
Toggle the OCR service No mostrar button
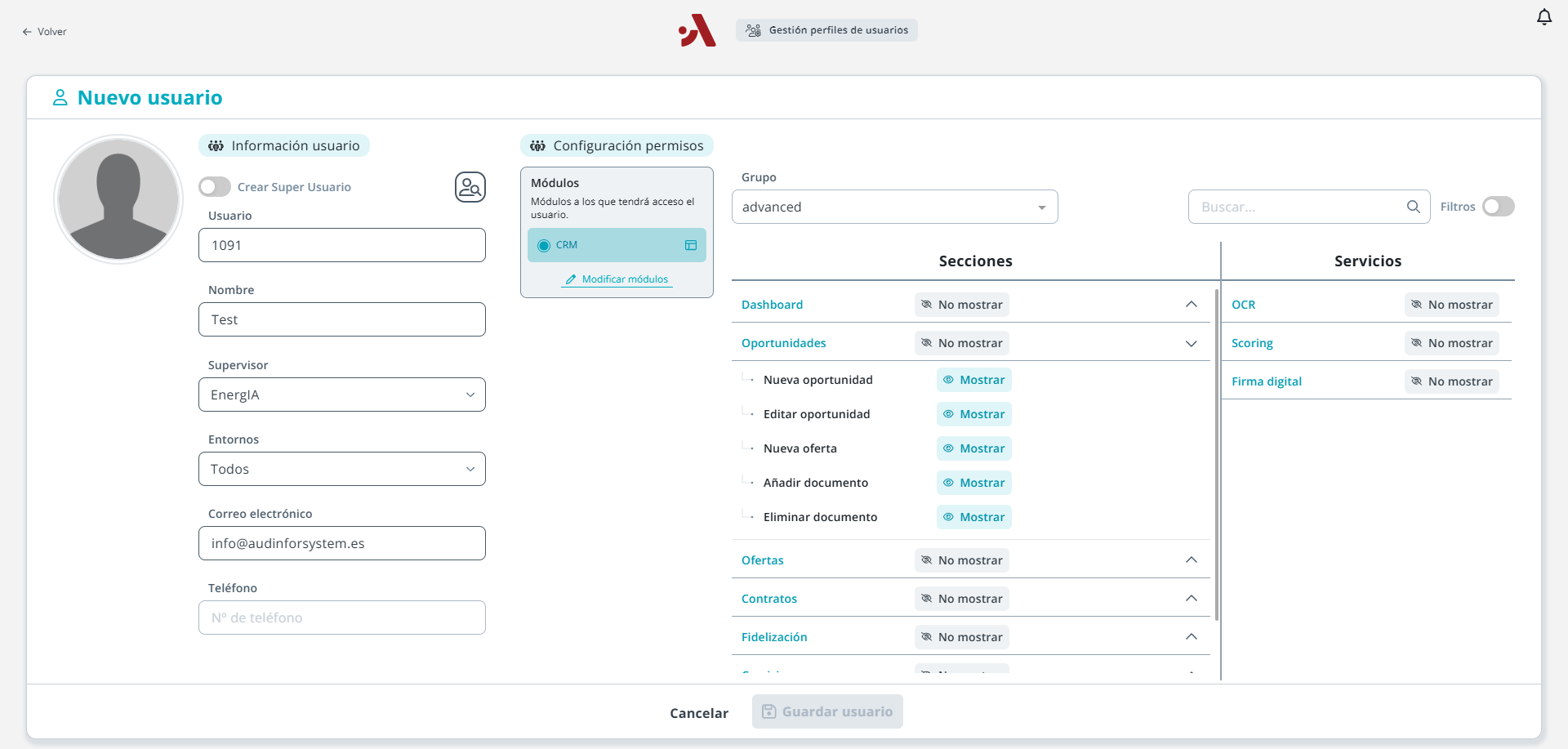(x=1451, y=305)
